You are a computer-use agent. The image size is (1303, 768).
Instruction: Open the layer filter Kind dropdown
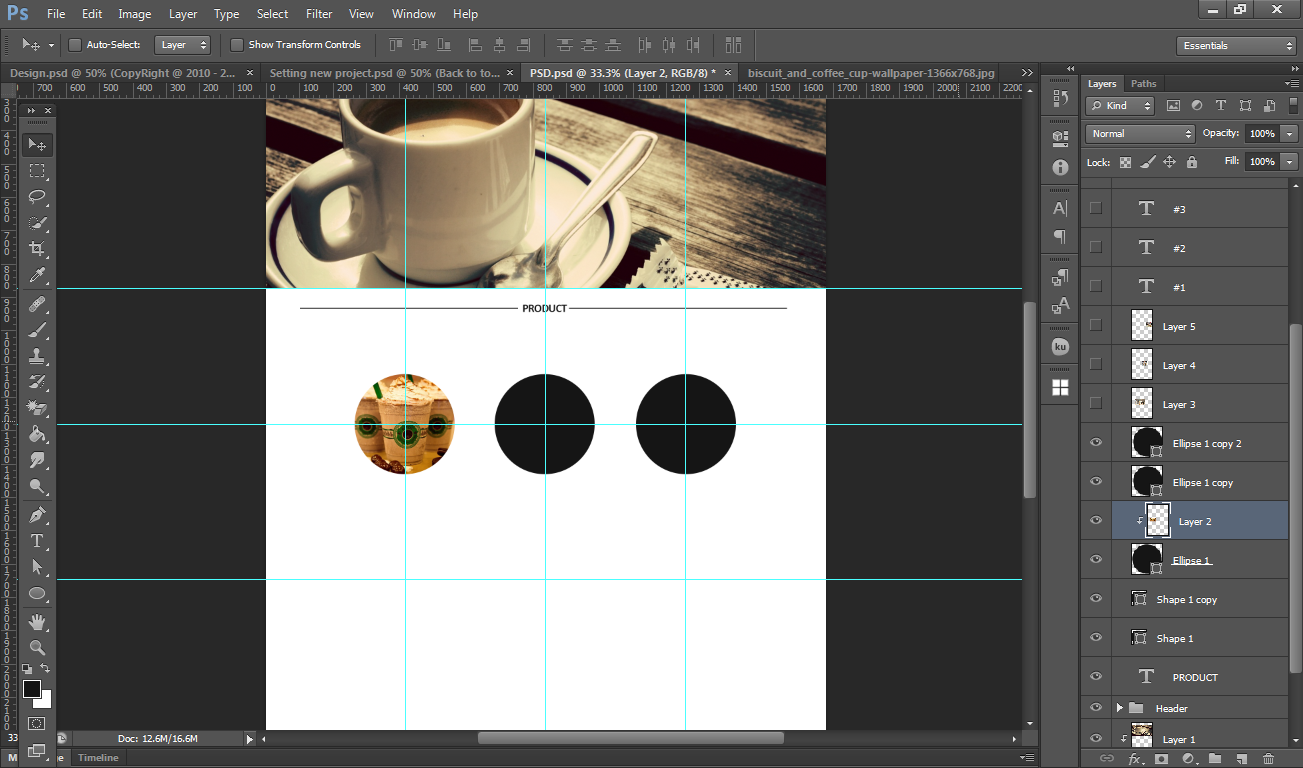pyautogui.click(x=1120, y=105)
